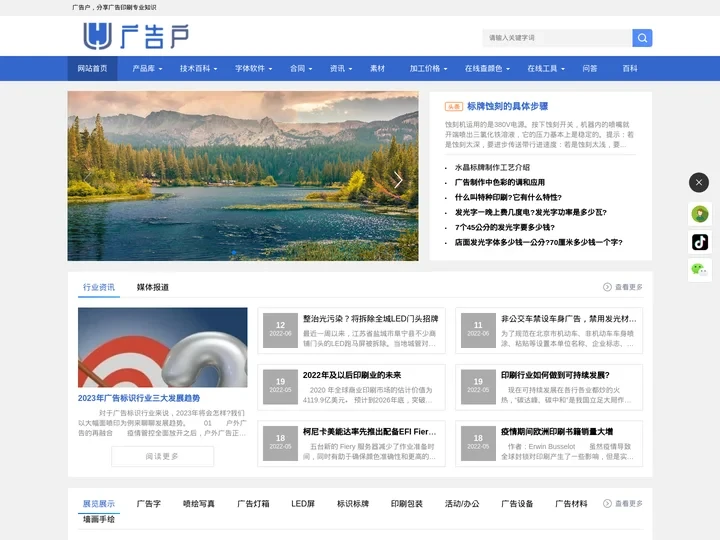Click 查看更多 icon in 行业资讯 section

coord(607,287)
